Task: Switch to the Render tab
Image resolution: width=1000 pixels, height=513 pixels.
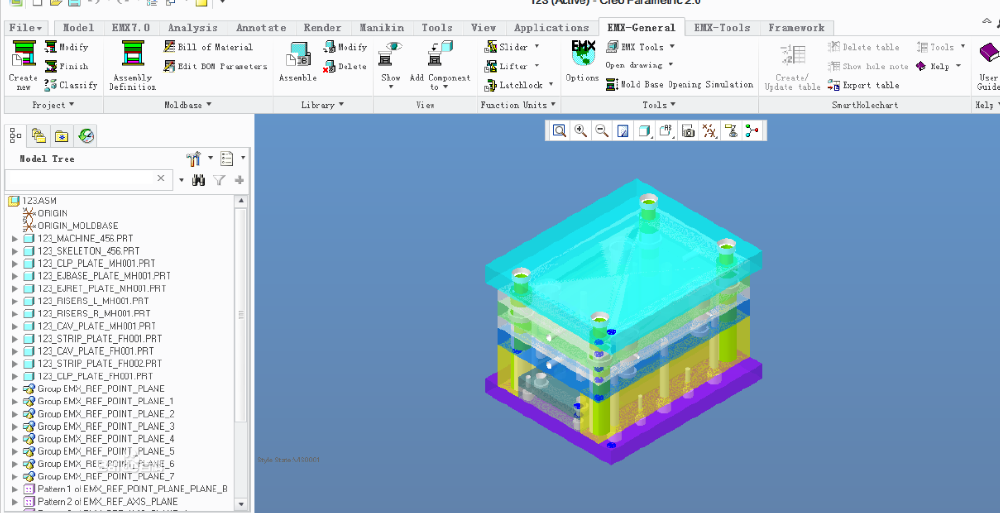Action: [x=322, y=27]
